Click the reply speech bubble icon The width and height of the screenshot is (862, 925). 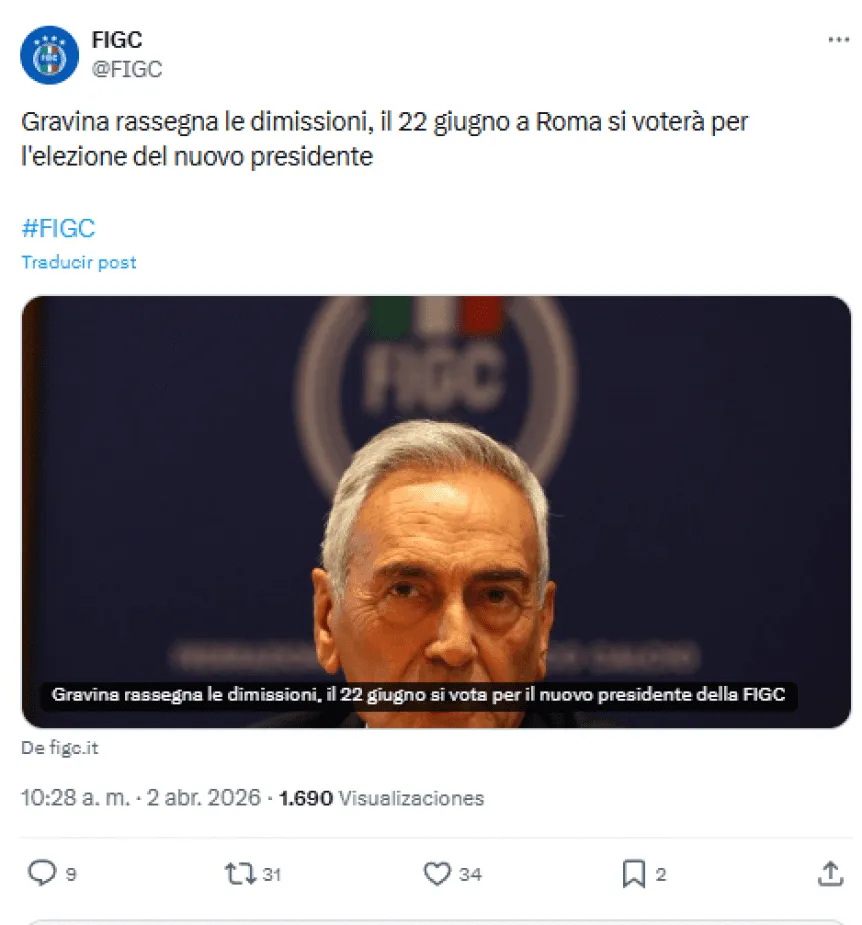point(41,874)
